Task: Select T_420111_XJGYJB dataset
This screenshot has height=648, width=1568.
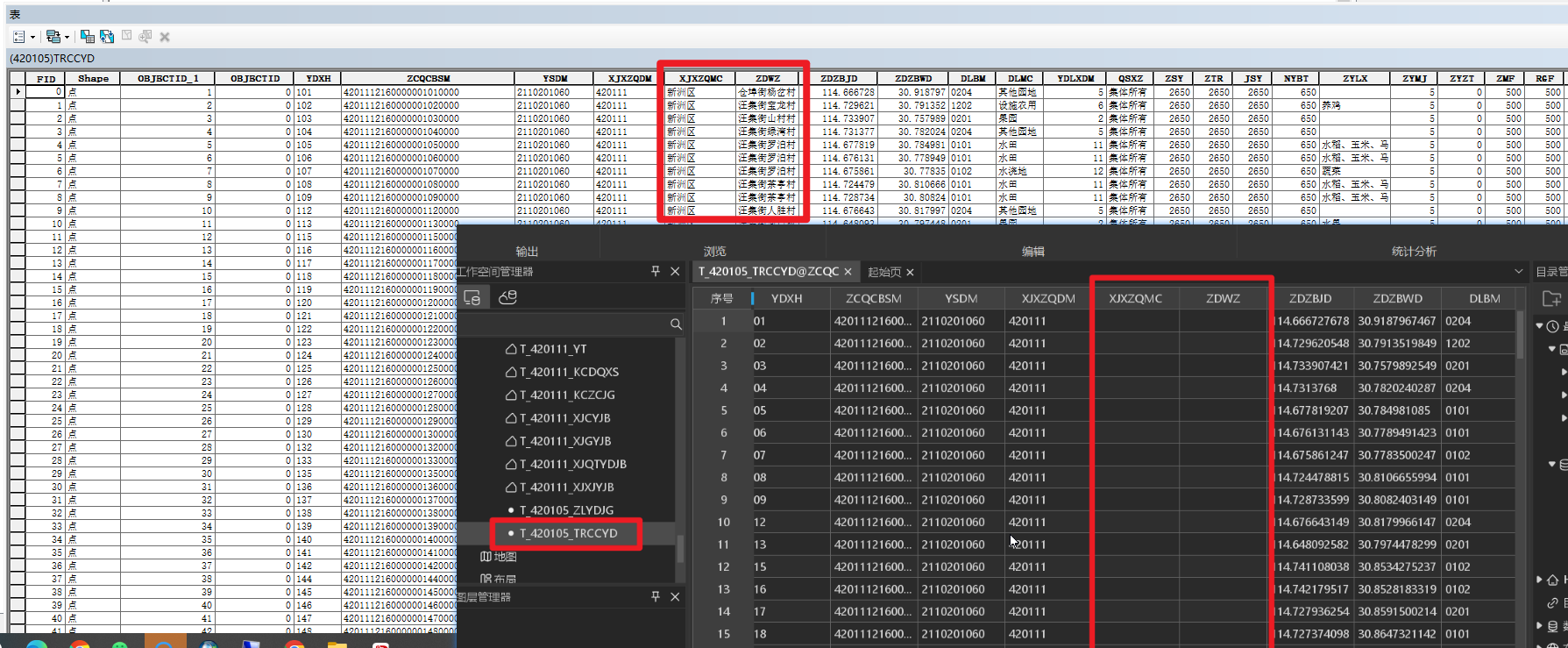Action: 565,441
